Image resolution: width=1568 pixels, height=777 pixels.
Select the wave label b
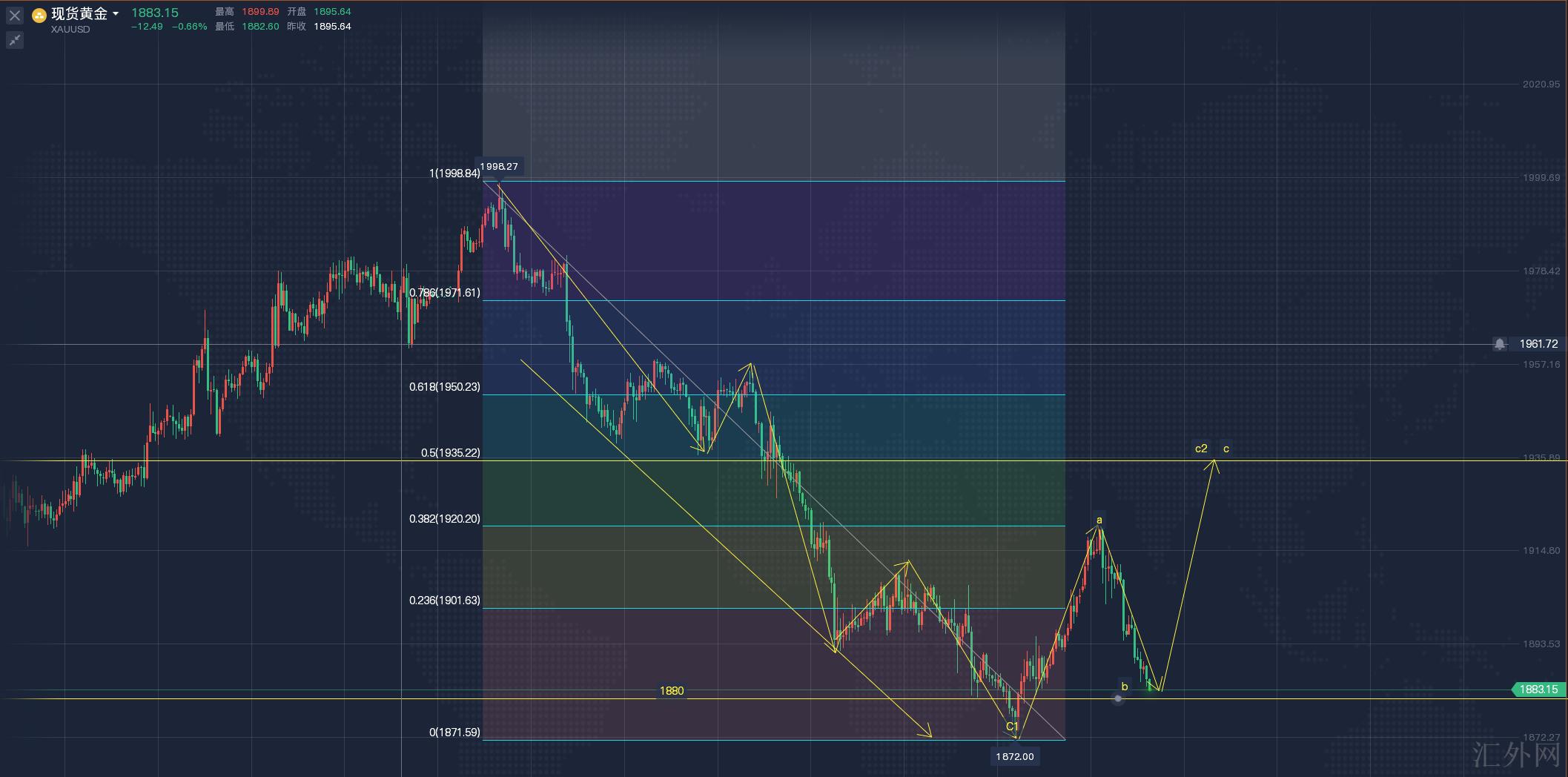click(x=1125, y=687)
